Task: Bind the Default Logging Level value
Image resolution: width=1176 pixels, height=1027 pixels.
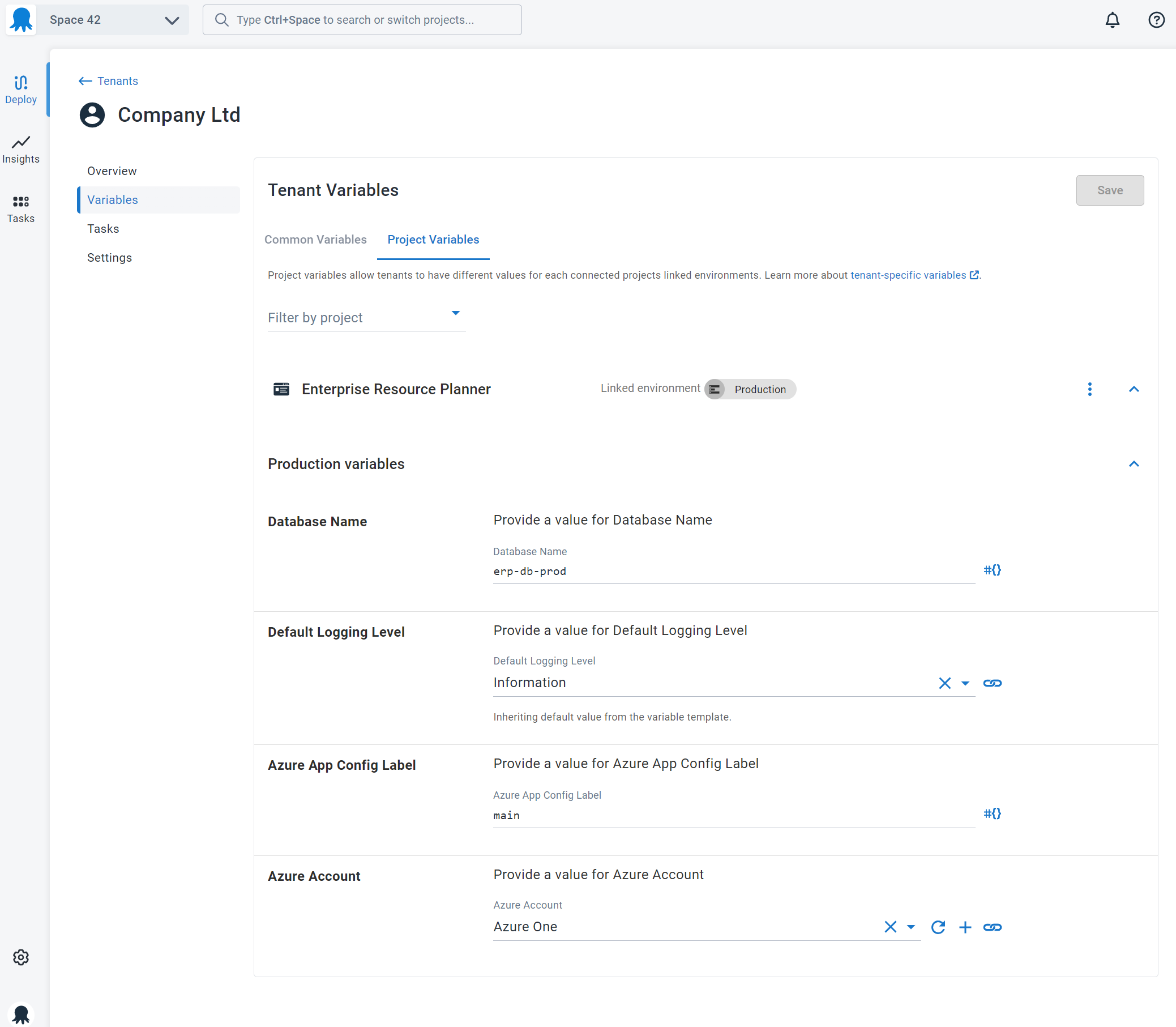Action: tap(992, 683)
